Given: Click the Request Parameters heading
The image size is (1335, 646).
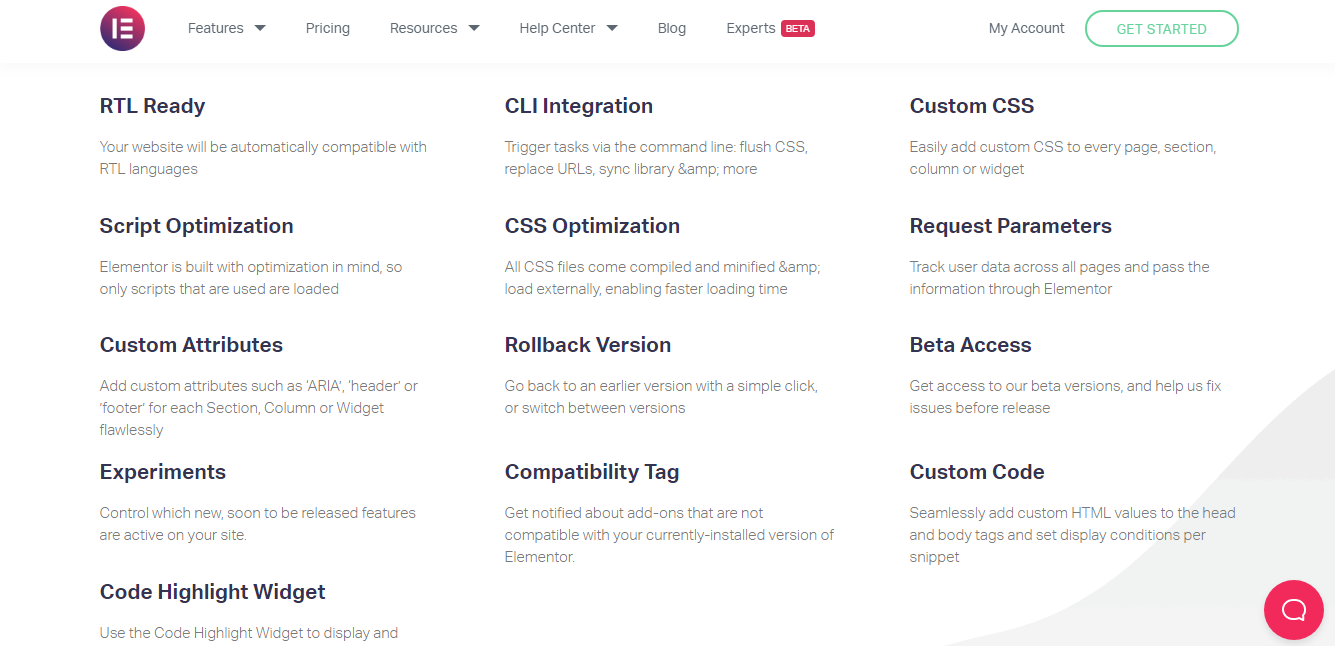Looking at the screenshot, I should pyautogui.click(x=1010, y=226).
